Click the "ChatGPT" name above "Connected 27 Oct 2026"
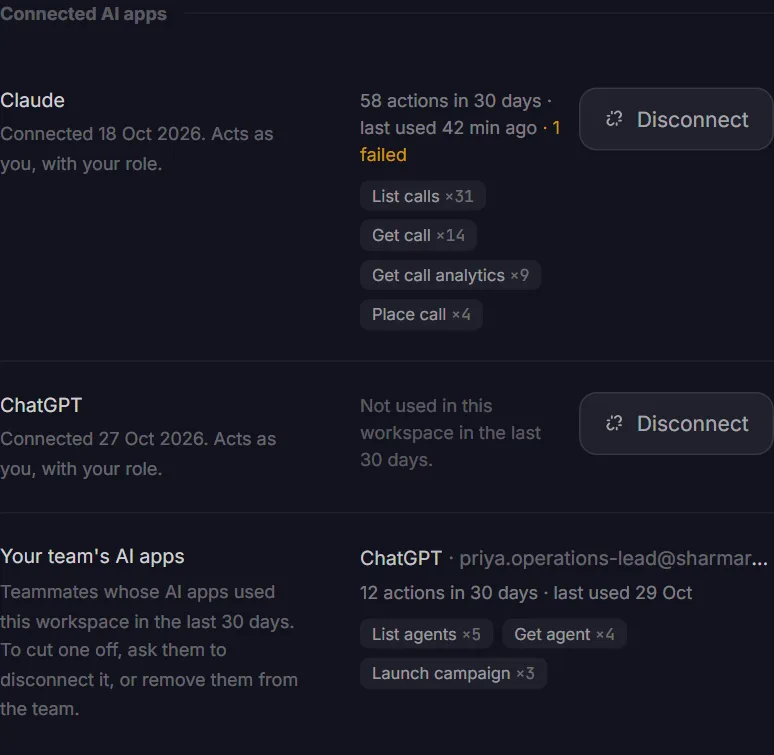 point(41,406)
